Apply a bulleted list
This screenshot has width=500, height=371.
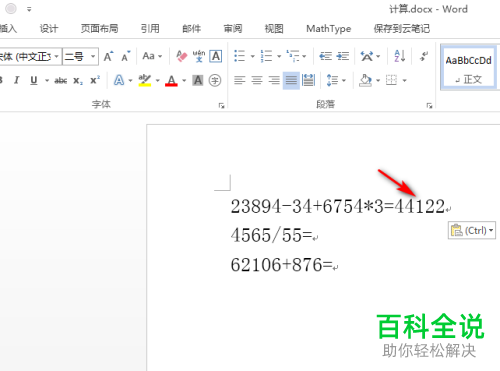[240, 56]
